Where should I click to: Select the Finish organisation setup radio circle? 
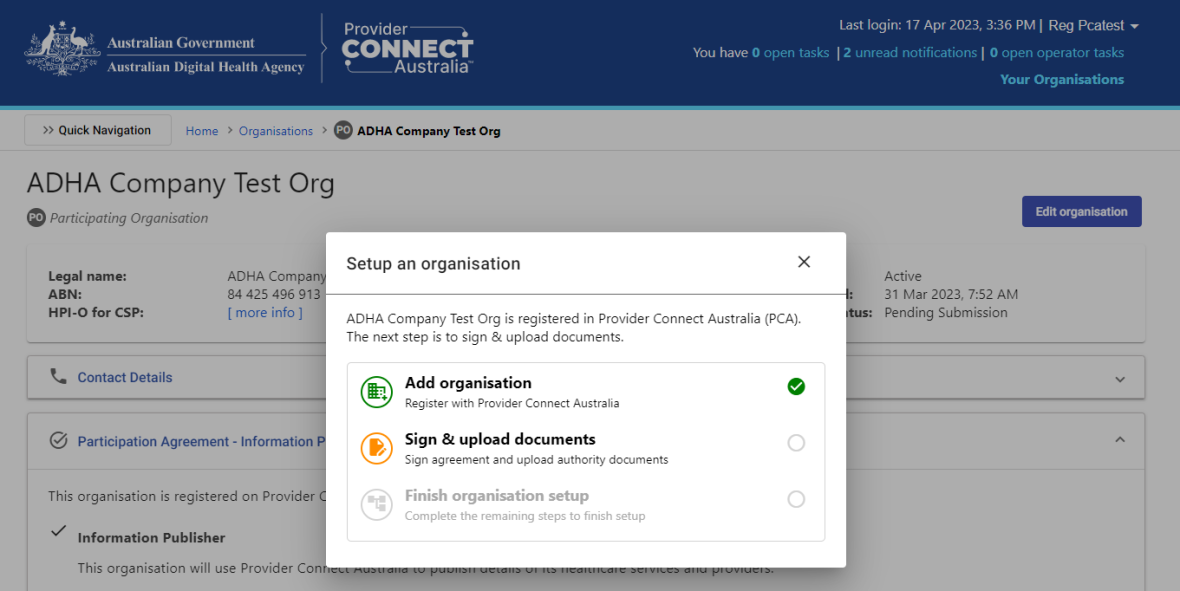[x=796, y=499]
